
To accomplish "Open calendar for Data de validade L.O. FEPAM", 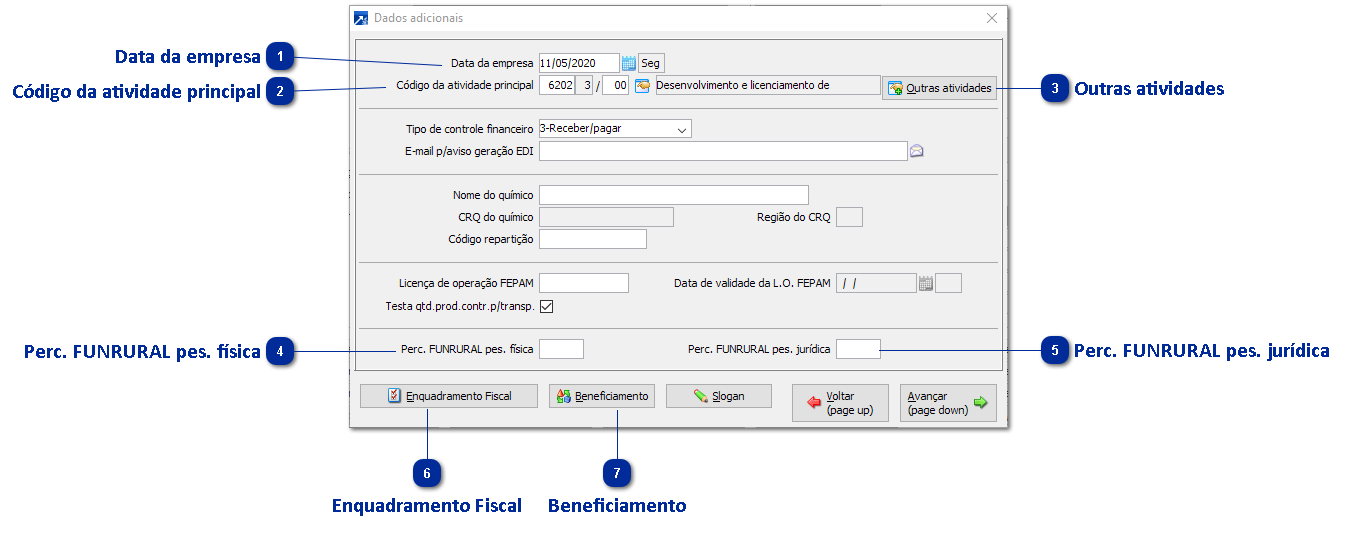I will pos(926,283).
